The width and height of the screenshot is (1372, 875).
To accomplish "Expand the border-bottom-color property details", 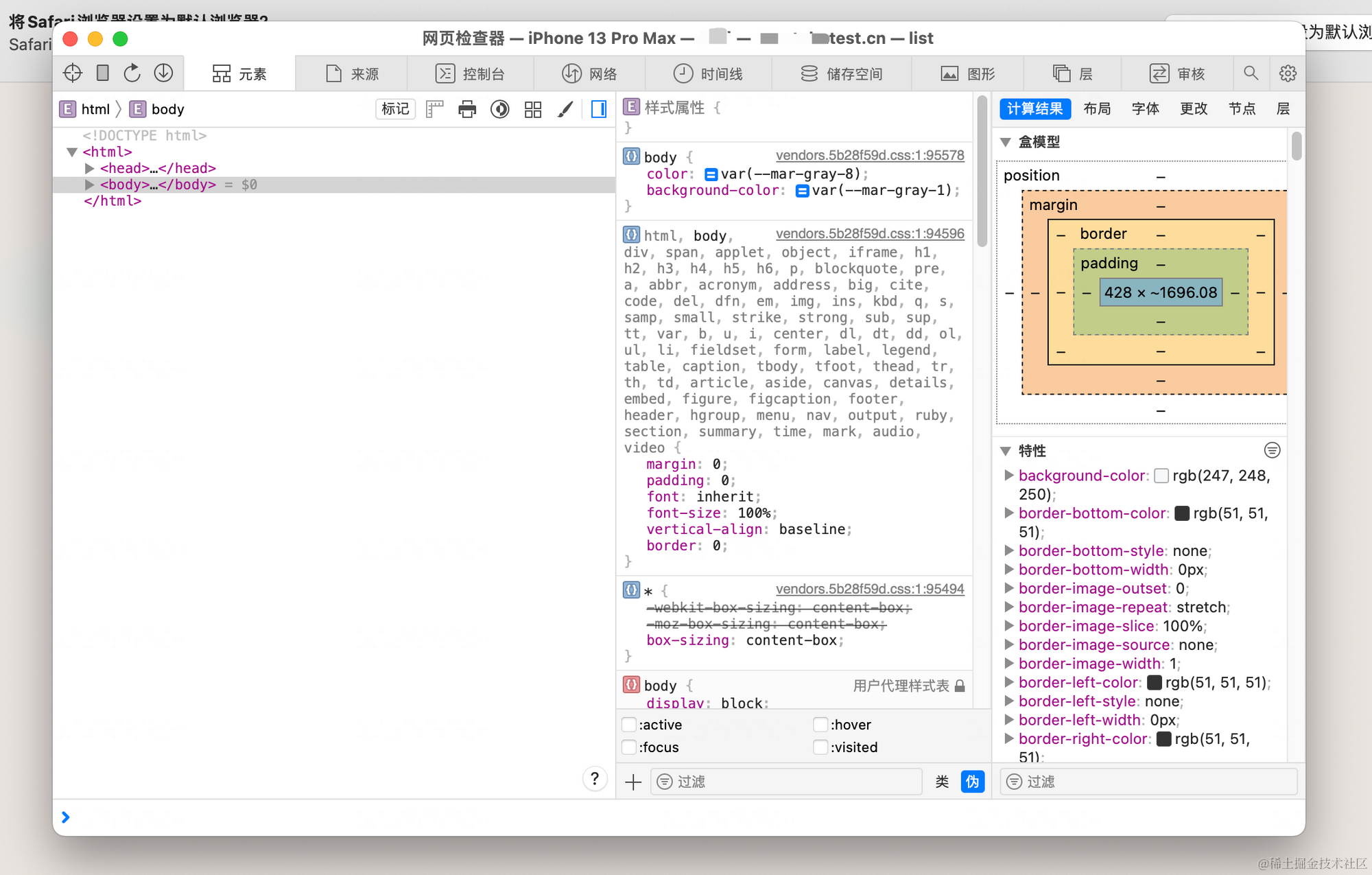I will (x=1009, y=513).
